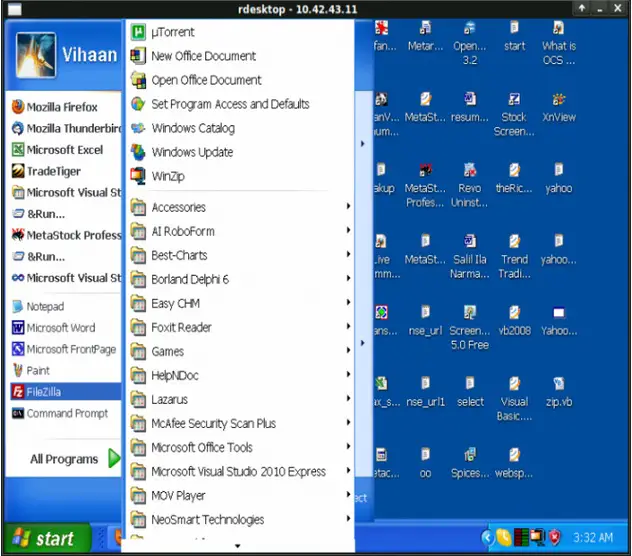Expand the Foxit Reader folder

[x=241, y=327]
